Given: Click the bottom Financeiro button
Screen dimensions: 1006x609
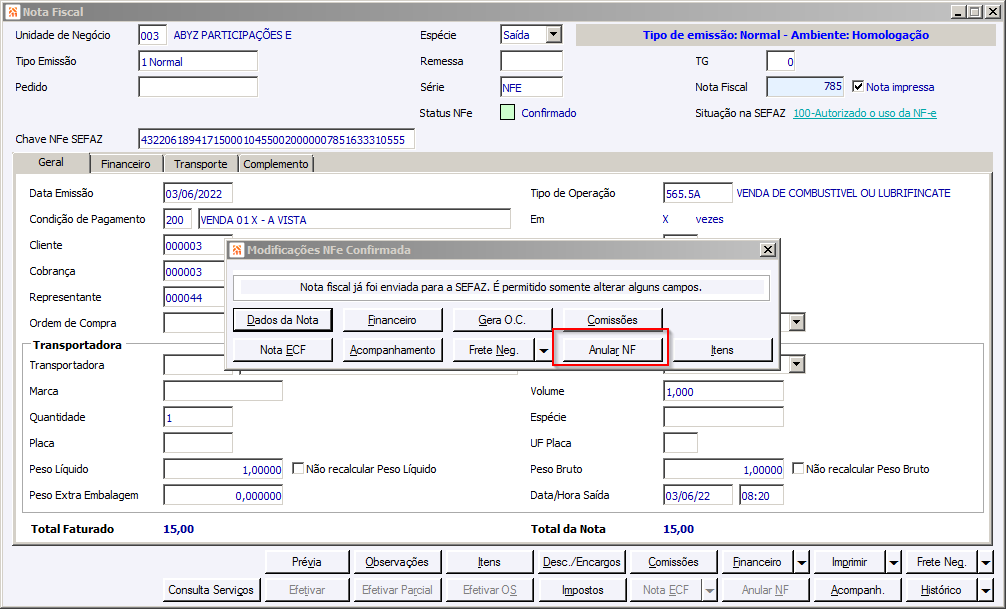Looking at the screenshot, I should click(757, 562).
